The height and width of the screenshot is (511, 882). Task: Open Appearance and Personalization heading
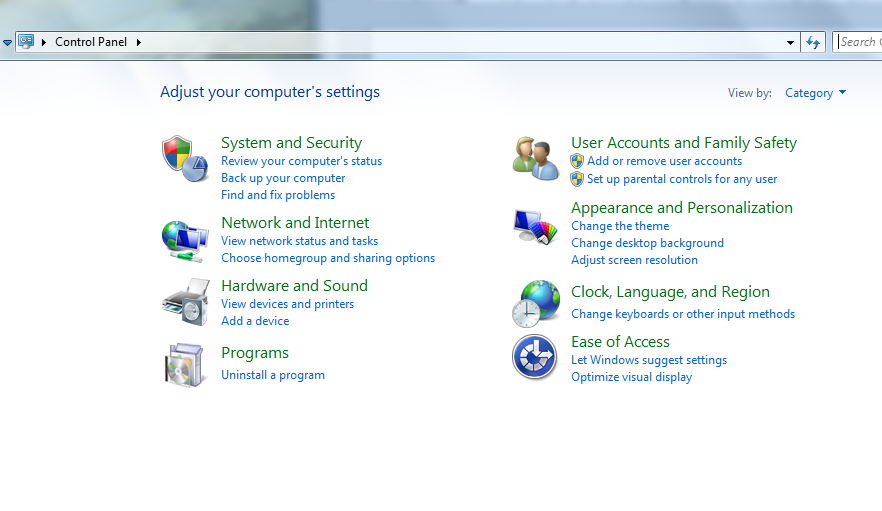682,208
